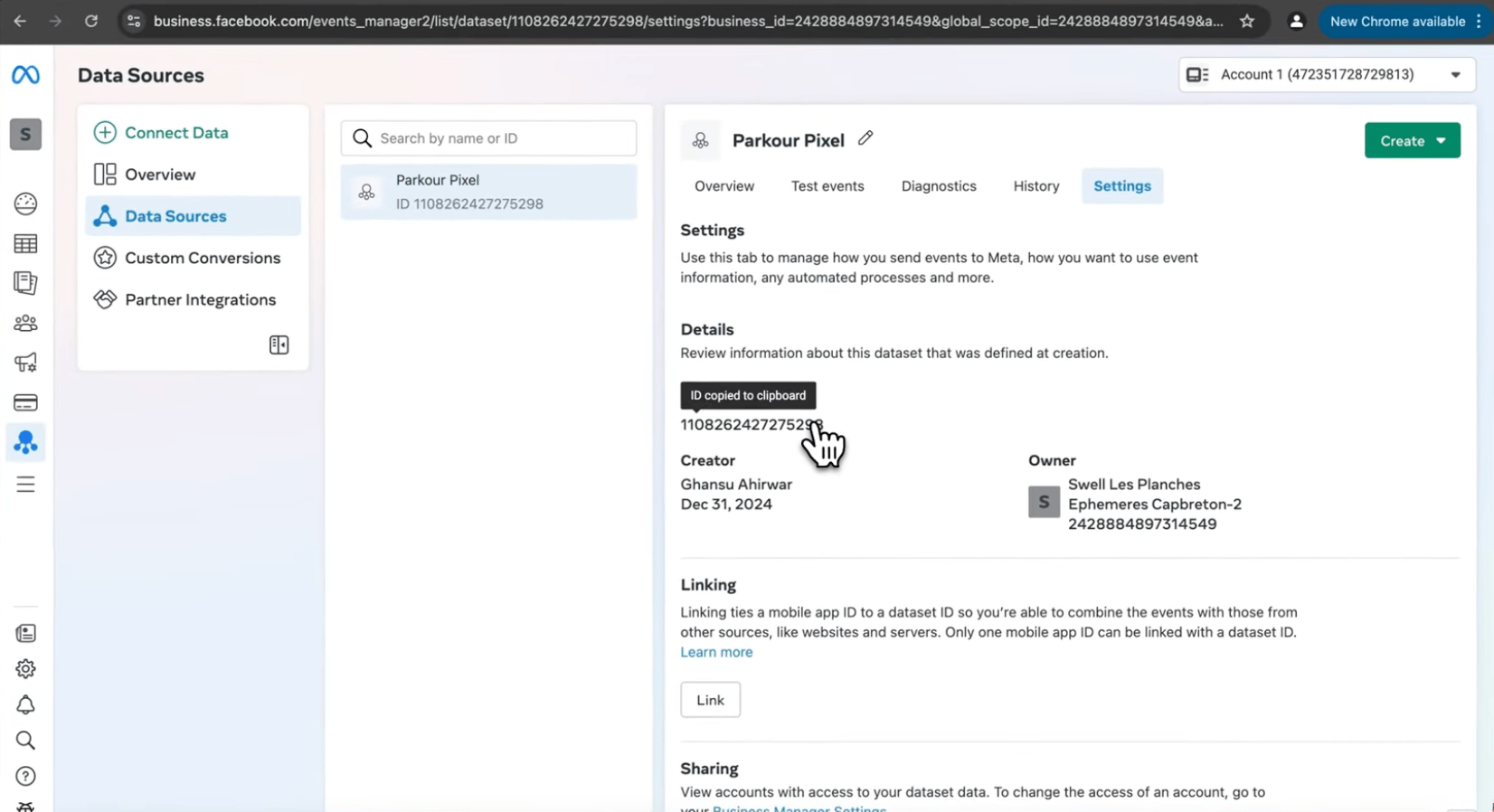1494x812 pixels.
Task: Click owner ID 2428884897314549
Action: [1142, 524]
